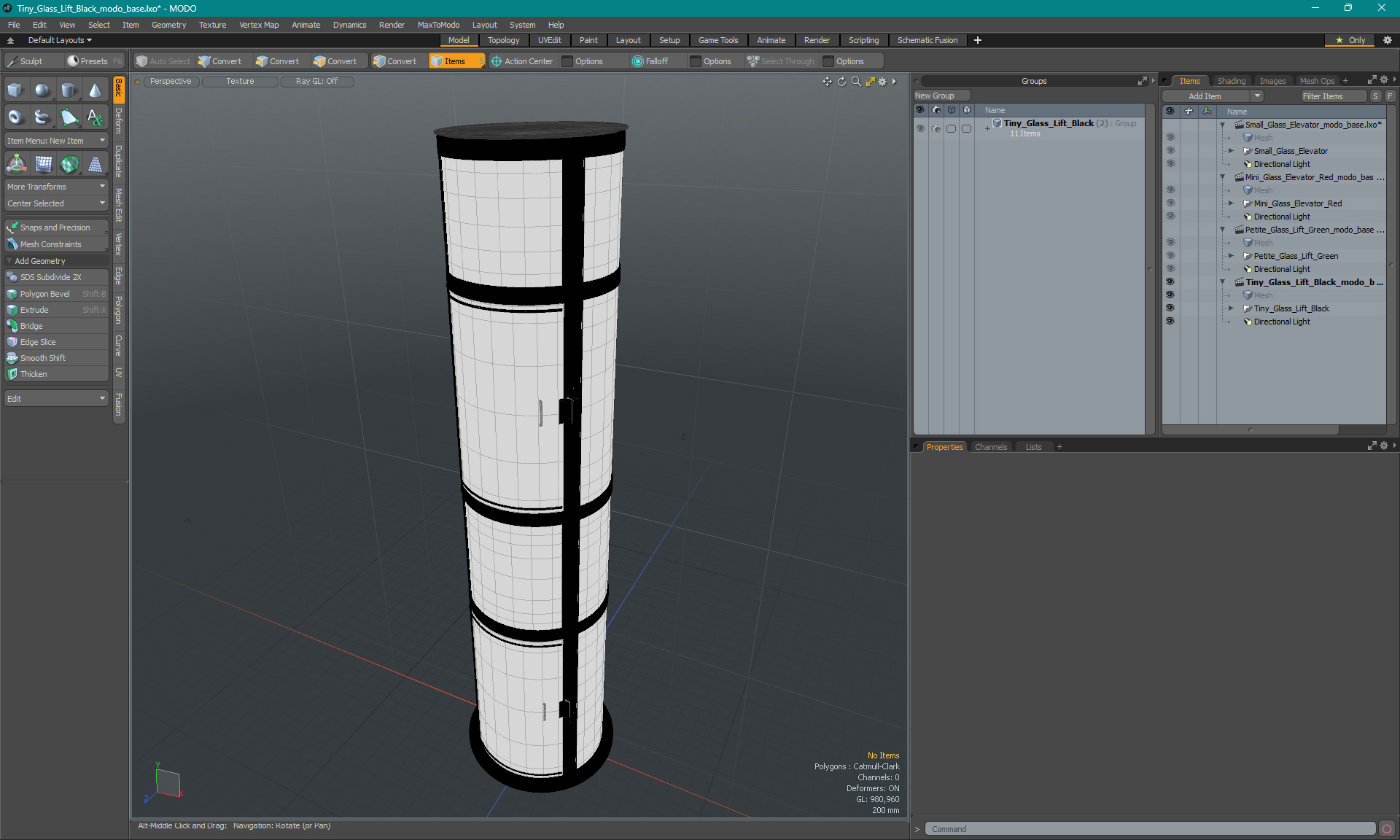Select the grid-mesh deform tool icon
Screen dimensions: 1400x840
click(x=43, y=165)
